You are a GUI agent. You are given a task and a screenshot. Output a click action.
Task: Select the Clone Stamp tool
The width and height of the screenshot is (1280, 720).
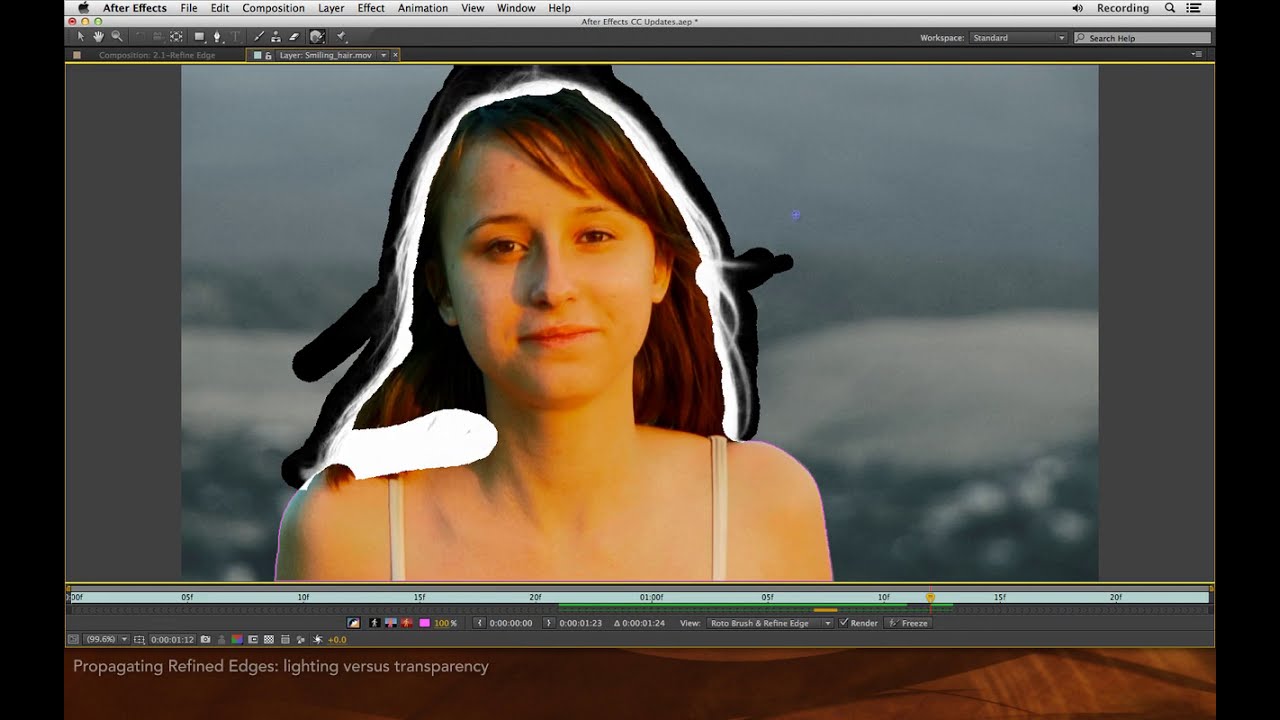tap(276, 36)
